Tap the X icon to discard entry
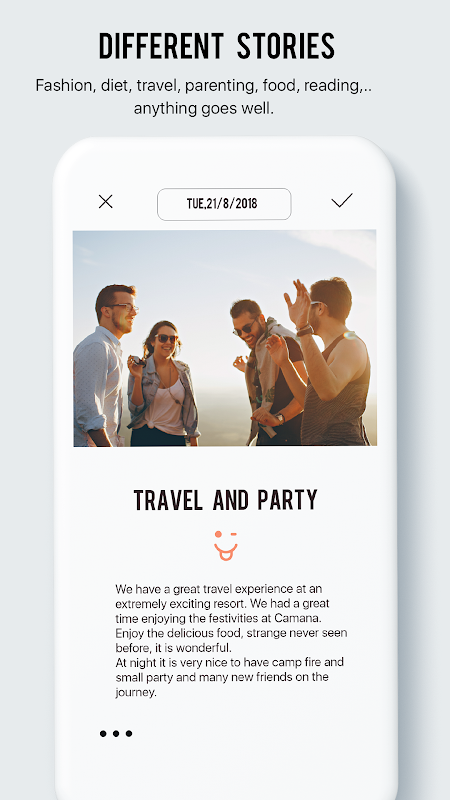Viewport: 450px width, 800px height. pyautogui.click(x=106, y=202)
